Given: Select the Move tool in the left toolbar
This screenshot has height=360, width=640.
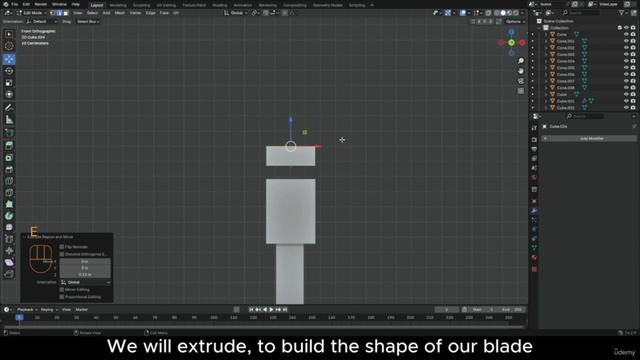Looking at the screenshot, I should point(9,59).
